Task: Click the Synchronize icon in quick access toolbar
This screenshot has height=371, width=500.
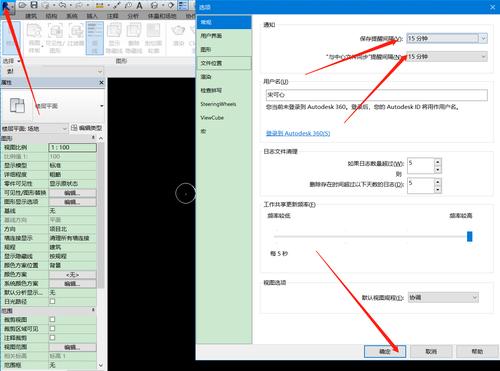Action: (46, 5)
